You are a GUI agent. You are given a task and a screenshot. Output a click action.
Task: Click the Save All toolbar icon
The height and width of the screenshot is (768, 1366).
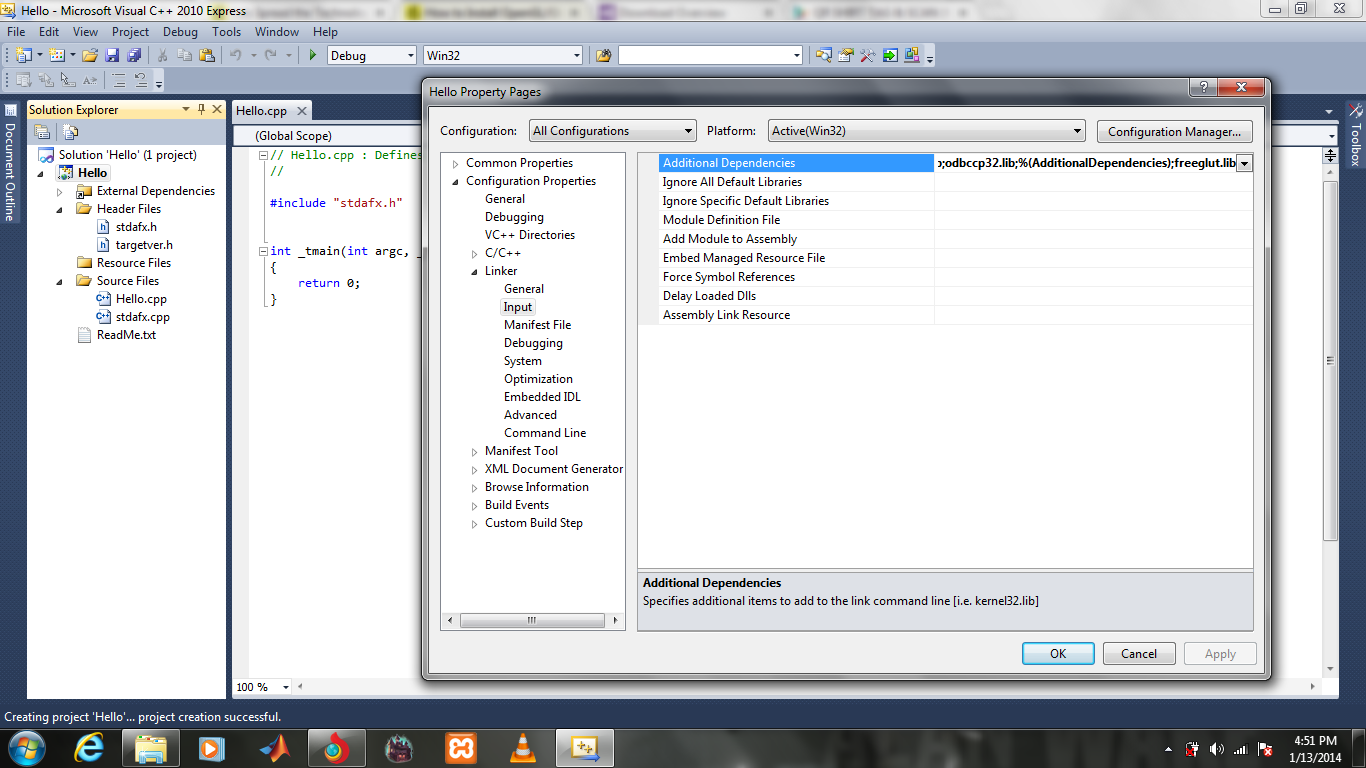(x=136, y=55)
